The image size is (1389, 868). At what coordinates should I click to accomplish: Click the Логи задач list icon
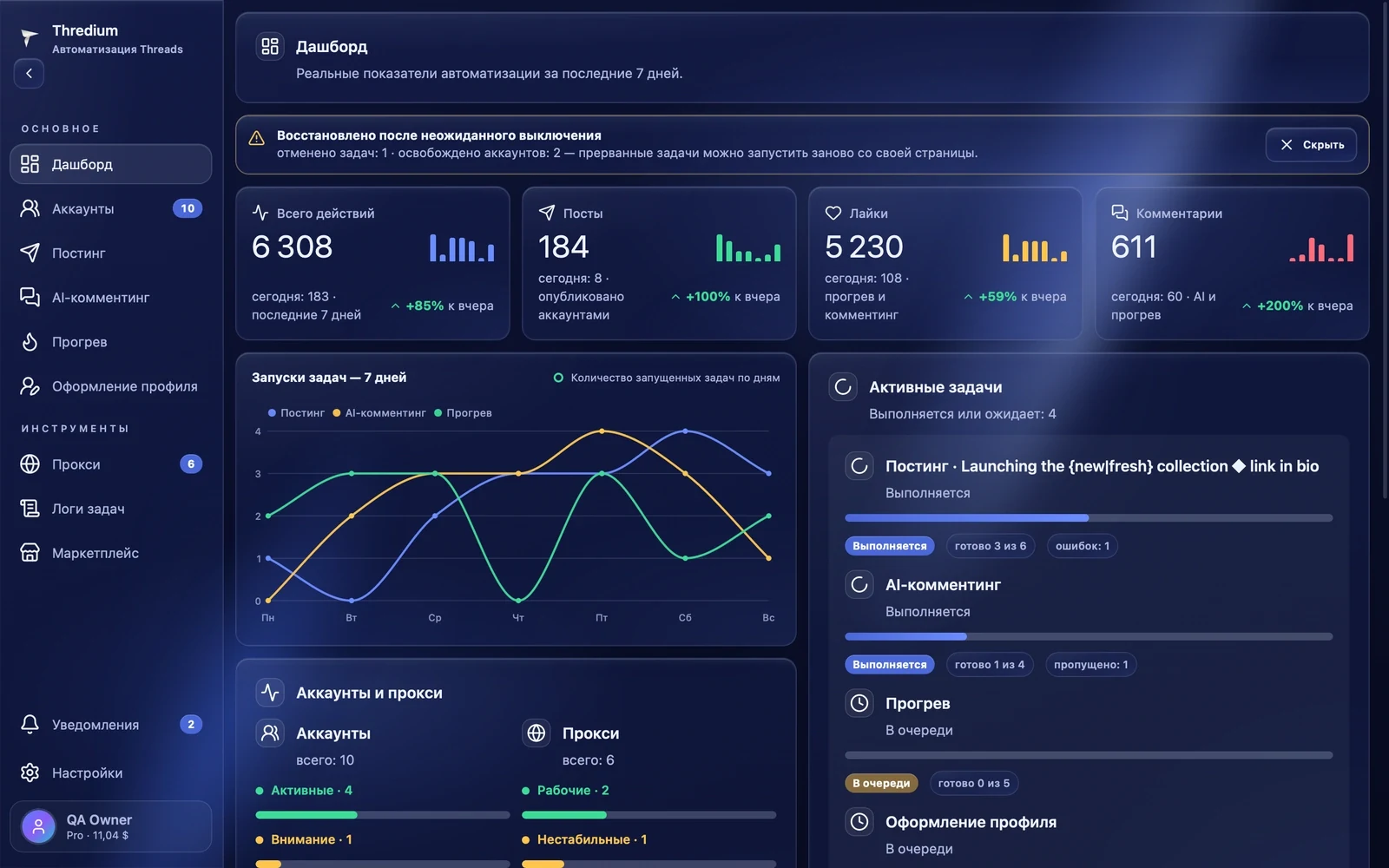click(x=30, y=509)
